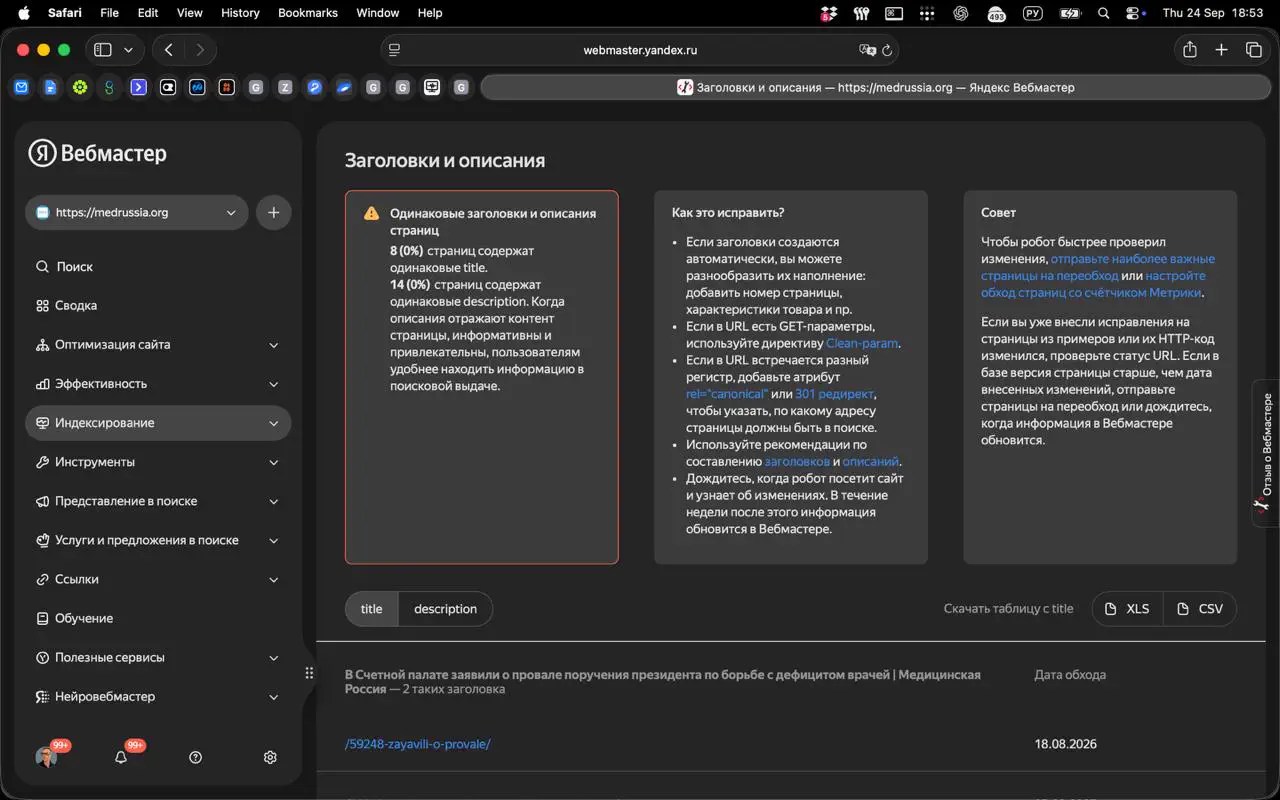The height and width of the screenshot is (800, 1280).
Task: Open the Clean-param link
Action: (862, 343)
